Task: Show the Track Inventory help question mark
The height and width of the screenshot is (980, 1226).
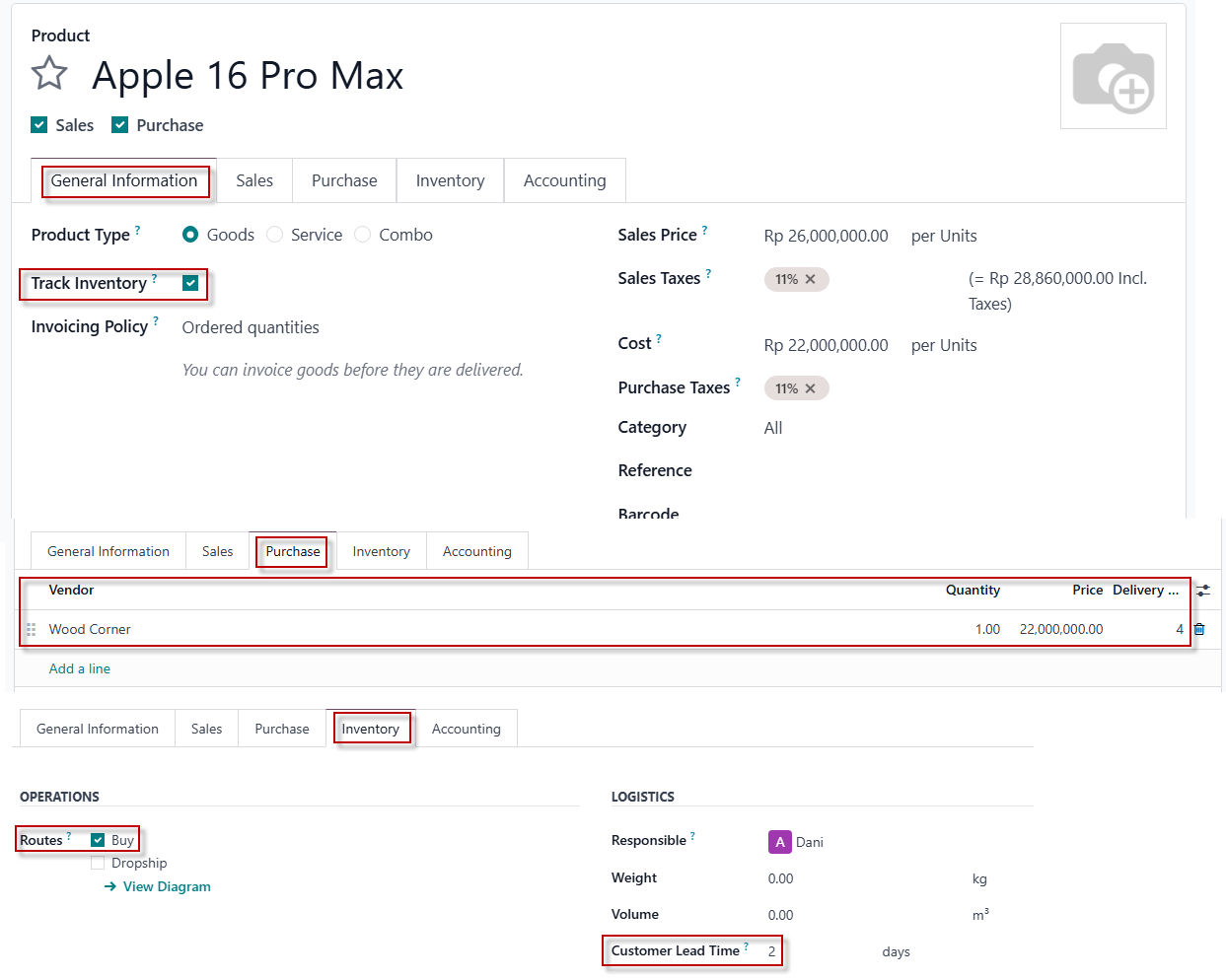Action: (x=155, y=278)
